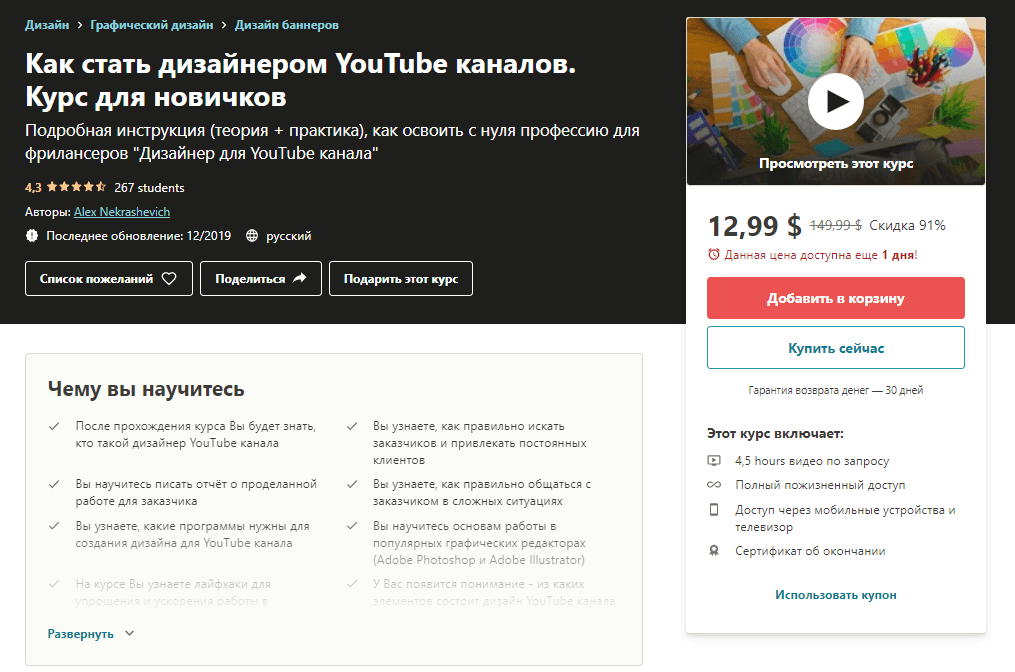Click Использовать купон link

coord(836,594)
